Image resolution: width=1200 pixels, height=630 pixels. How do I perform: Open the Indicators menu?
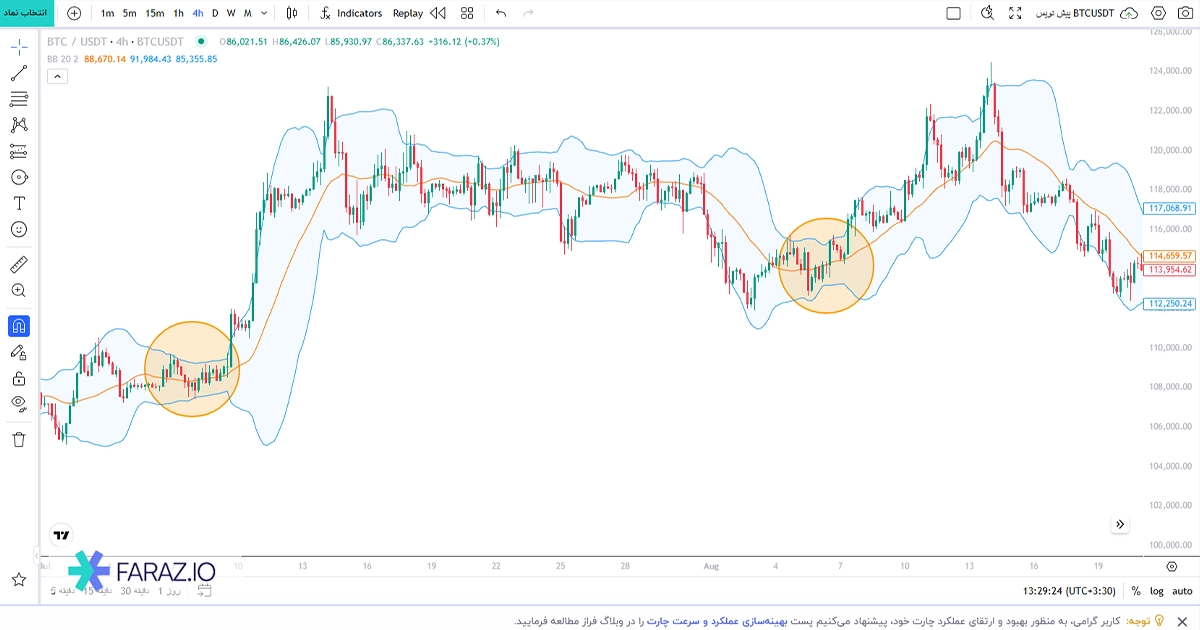(356, 14)
